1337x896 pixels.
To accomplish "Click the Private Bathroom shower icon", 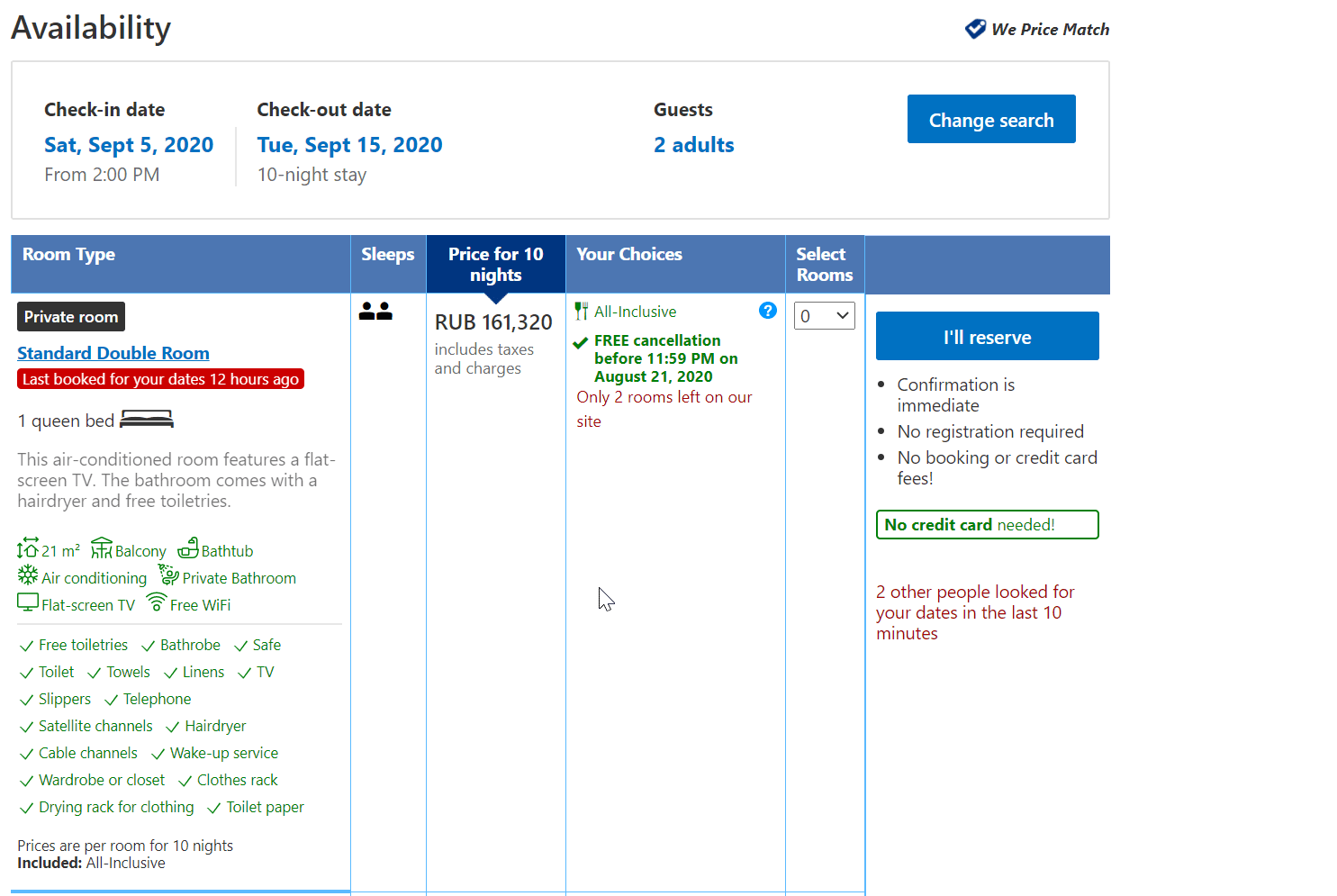I will pyautogui.click(x=168, y=575).
